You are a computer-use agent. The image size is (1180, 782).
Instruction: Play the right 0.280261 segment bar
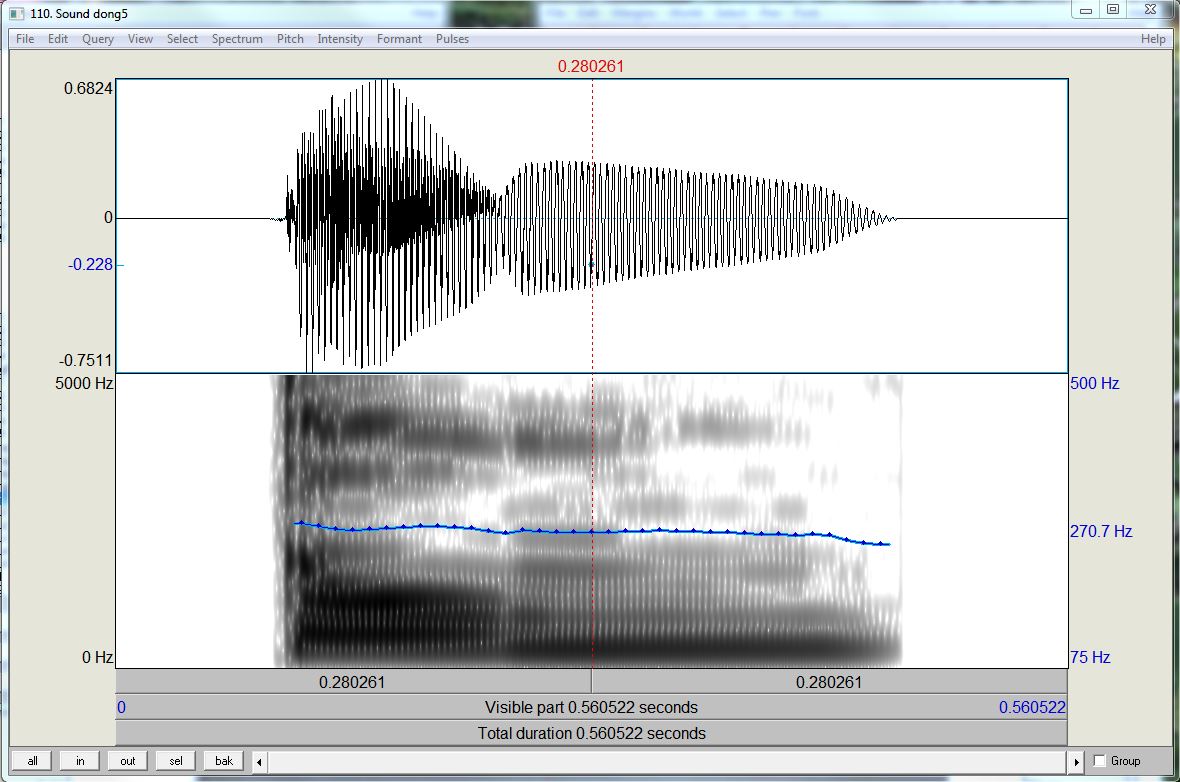point(829,682)
